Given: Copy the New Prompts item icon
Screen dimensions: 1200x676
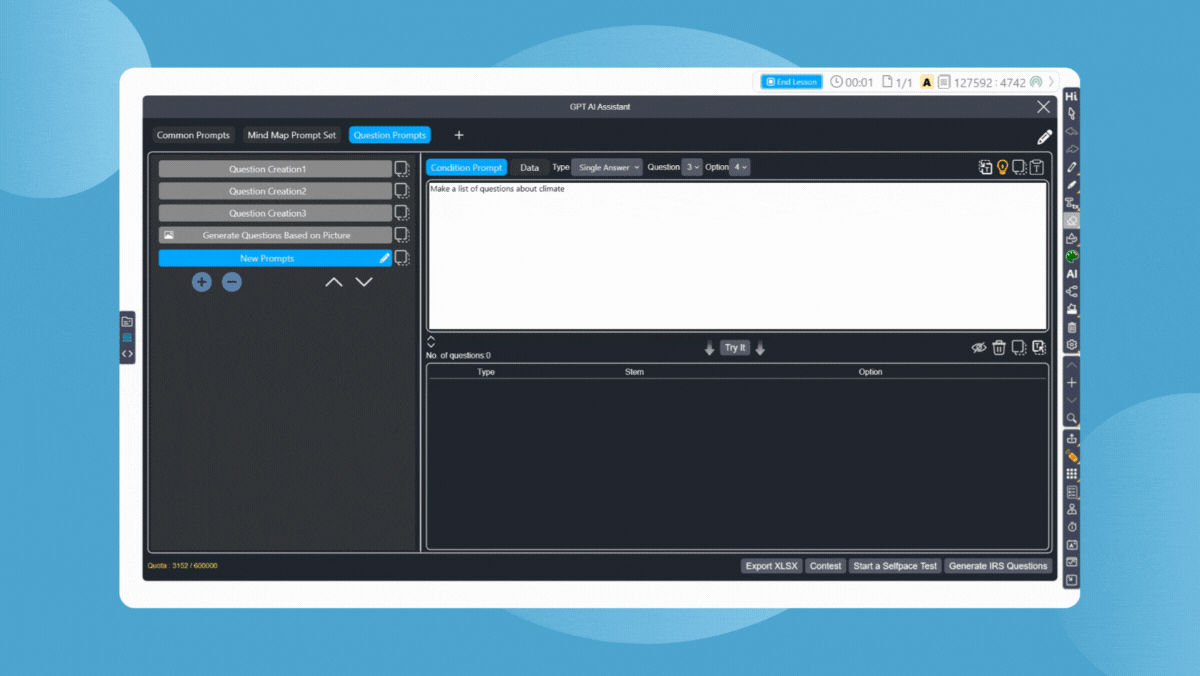Looking at the screenshot, I should click(x=402, y=258).
